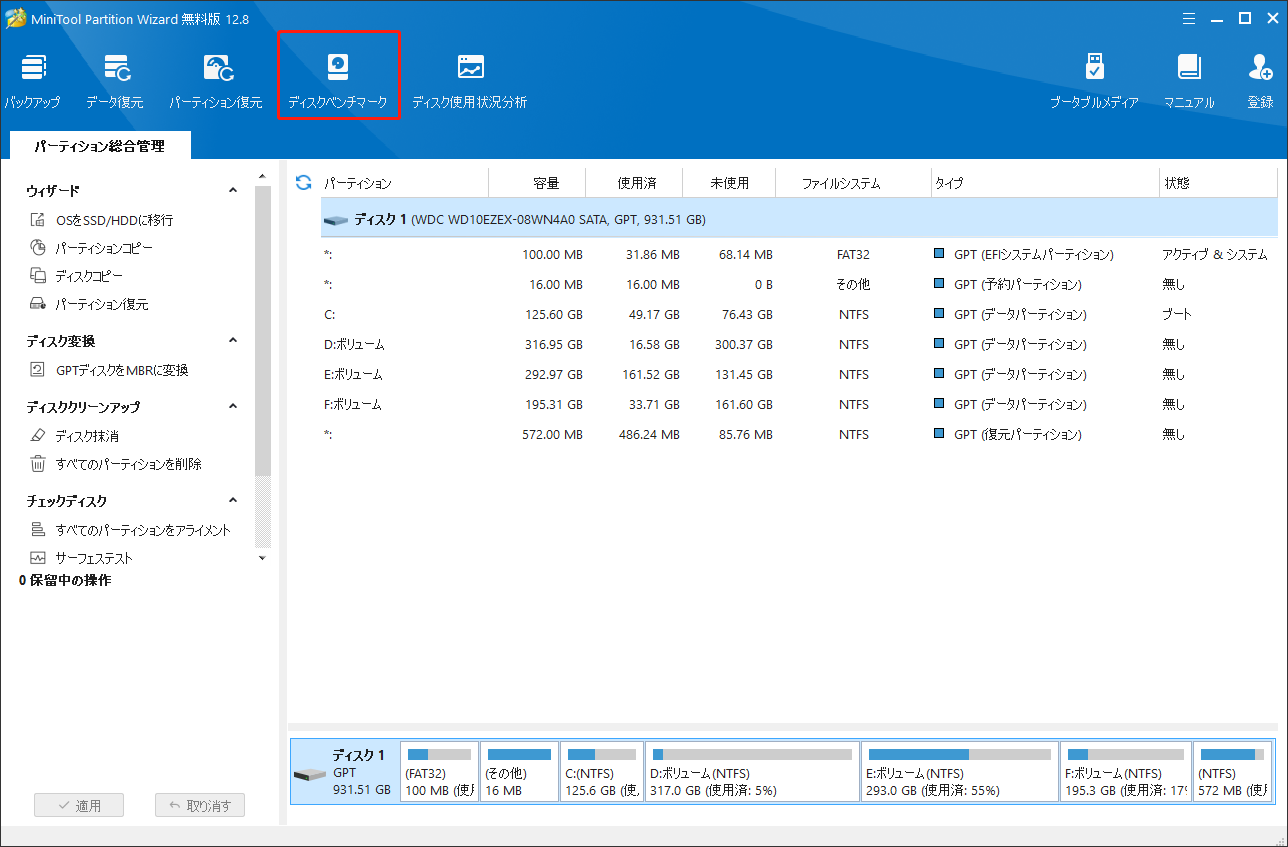Viewport: 1288px width, 847px height.
Task: Click the ディスク 1 GPT disk map icon
Action: pyautogui.click(x=309, y=776)
